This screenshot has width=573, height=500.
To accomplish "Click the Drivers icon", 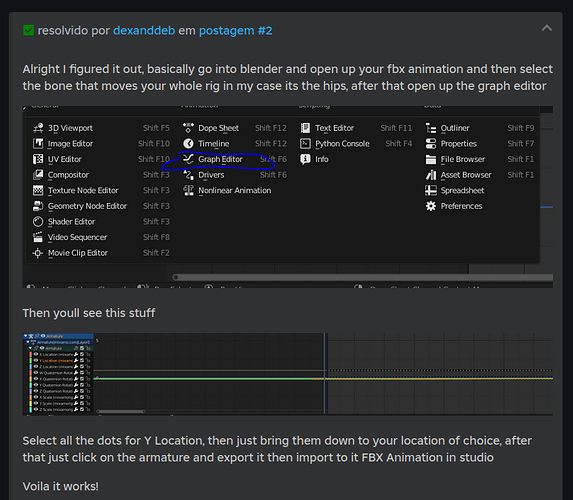I will (x=188, y=175).
